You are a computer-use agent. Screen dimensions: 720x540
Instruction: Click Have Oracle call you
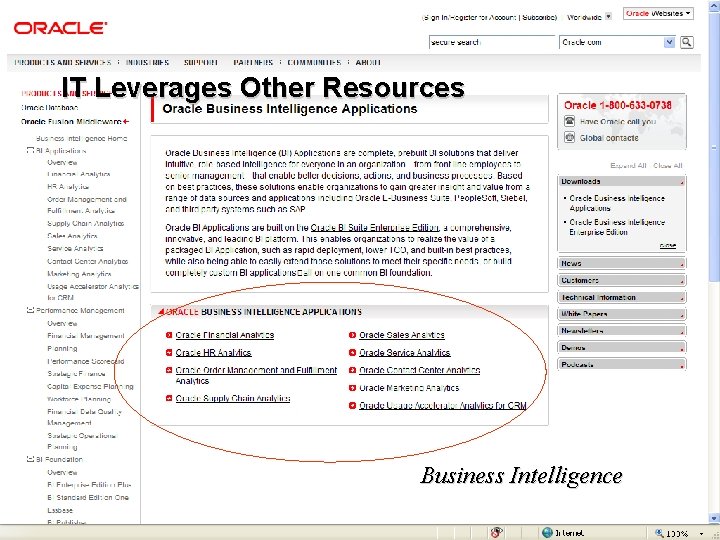coord(618,122)
